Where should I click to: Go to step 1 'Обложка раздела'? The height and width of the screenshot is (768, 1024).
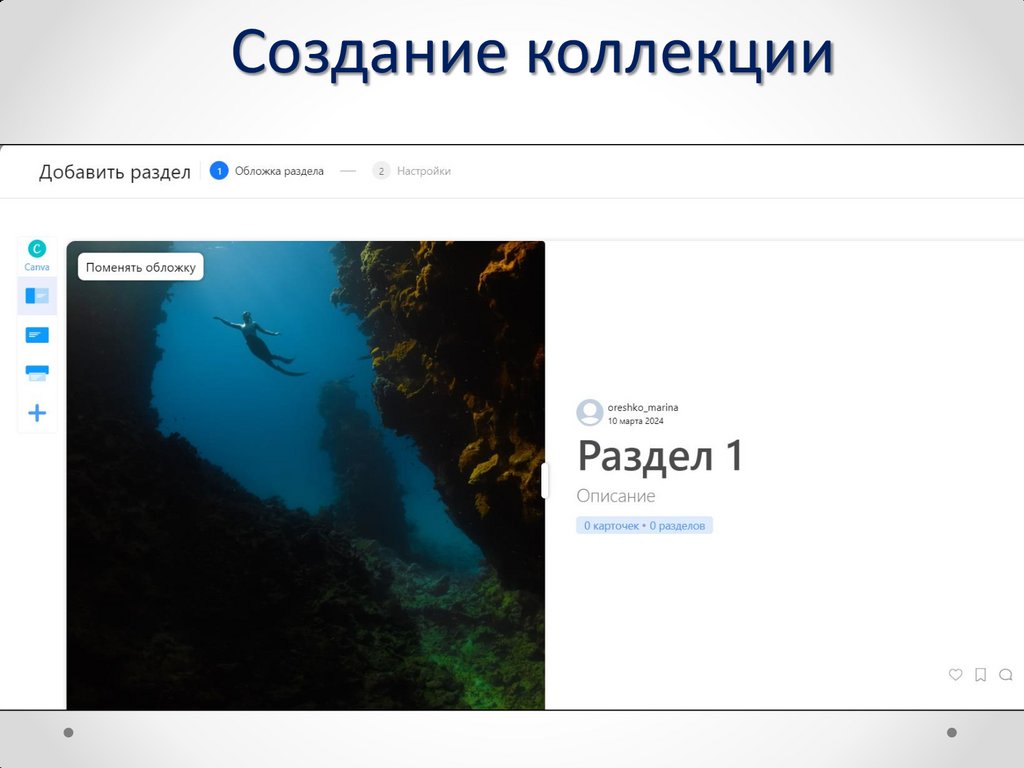(266, 171)
